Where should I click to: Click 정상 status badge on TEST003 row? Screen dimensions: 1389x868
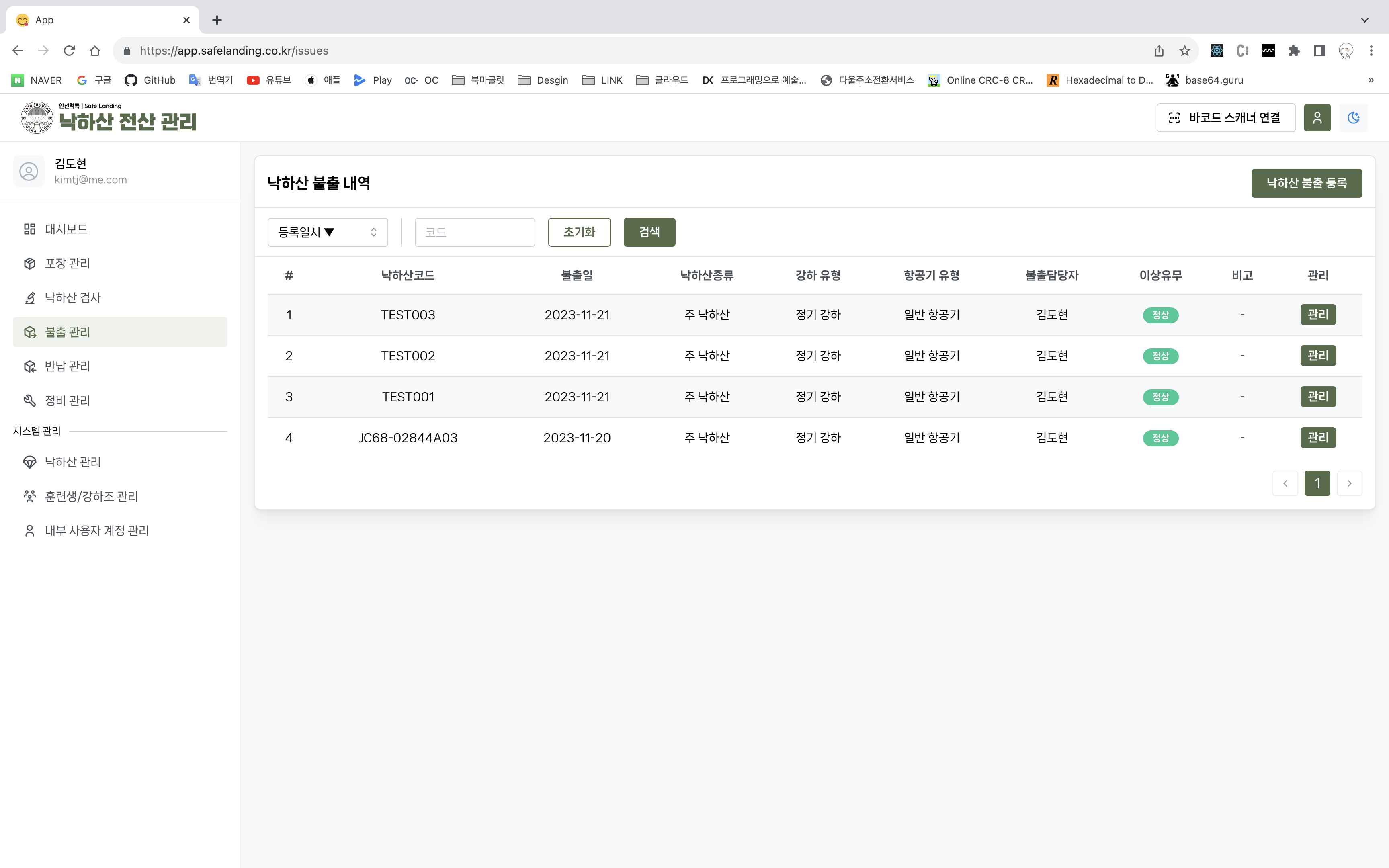pos(1161,315)
